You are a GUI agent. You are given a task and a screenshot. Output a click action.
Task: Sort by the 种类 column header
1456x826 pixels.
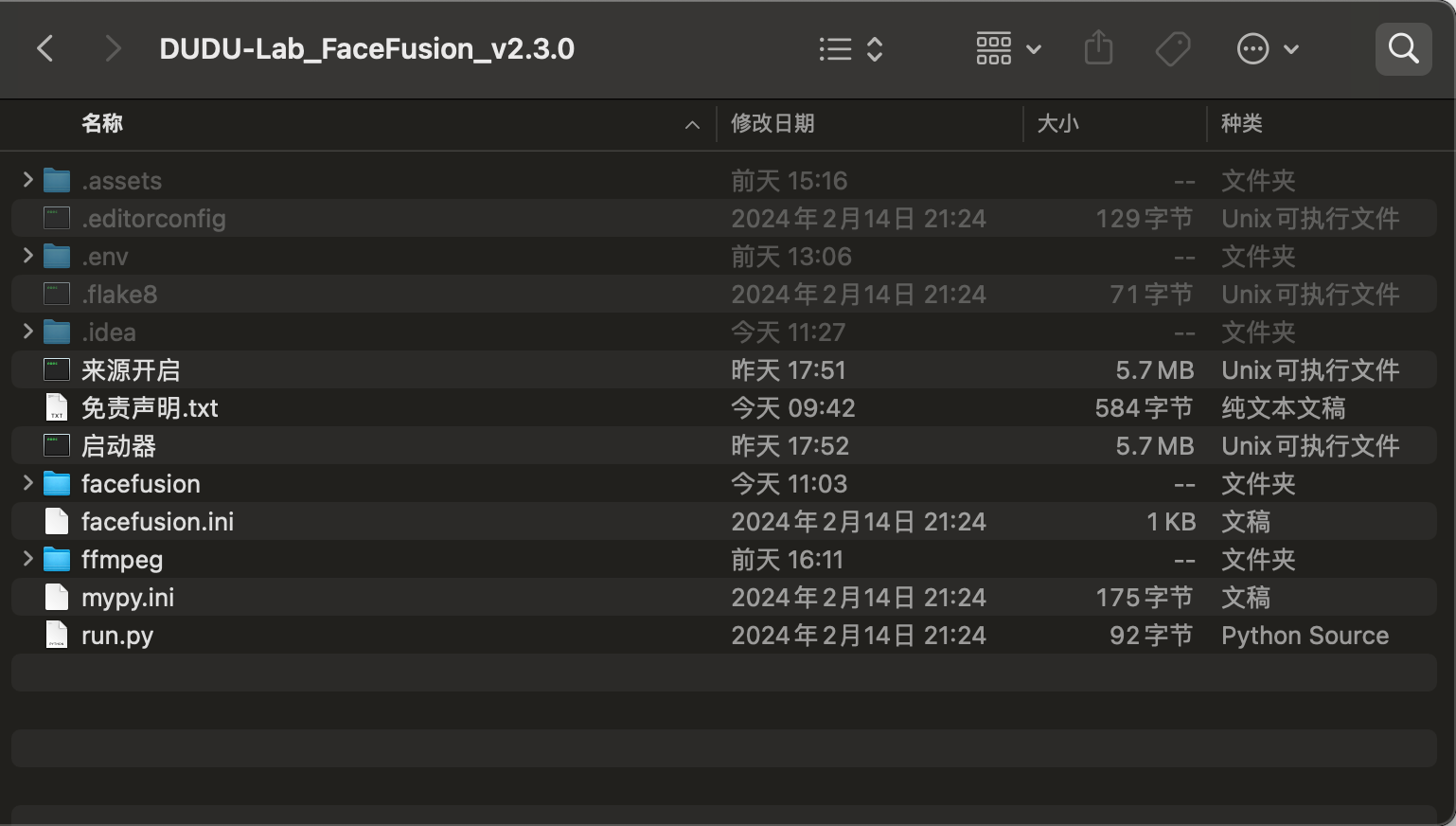1241,123
